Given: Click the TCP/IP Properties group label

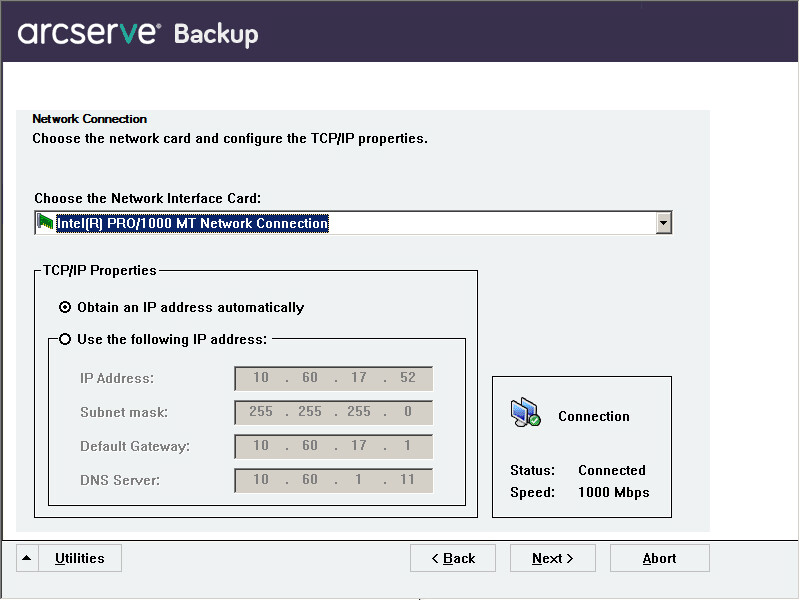Looking at the screenshot, I should click(100, 270).
